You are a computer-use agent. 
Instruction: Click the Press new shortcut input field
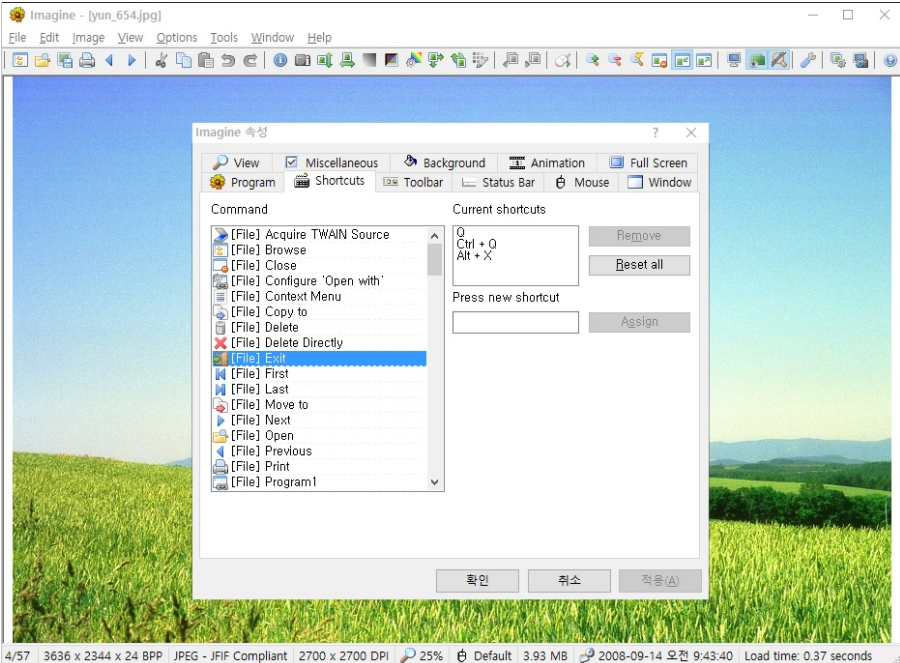[515, 322]
